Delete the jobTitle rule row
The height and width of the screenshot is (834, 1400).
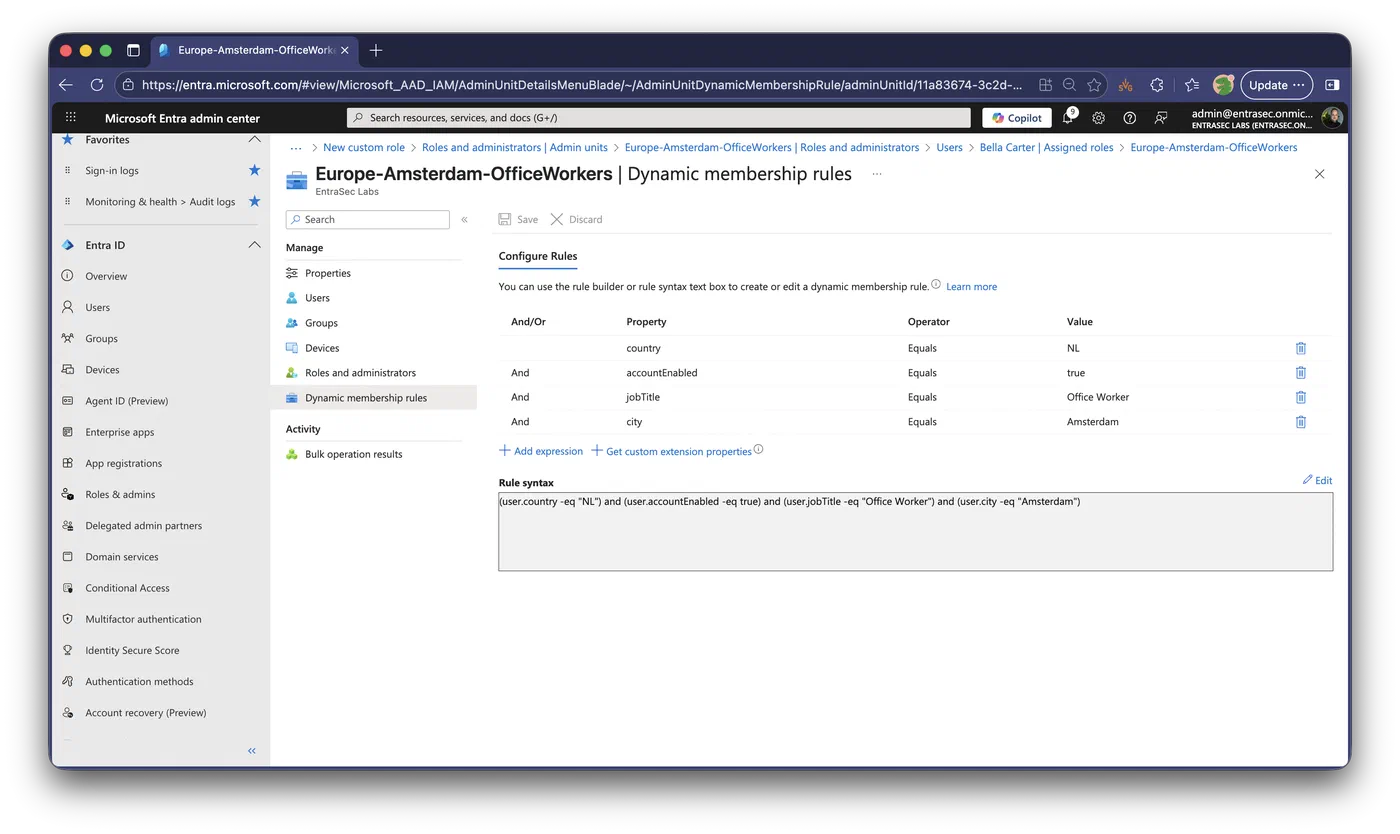pyautogui.click(x=1300, y=397)
